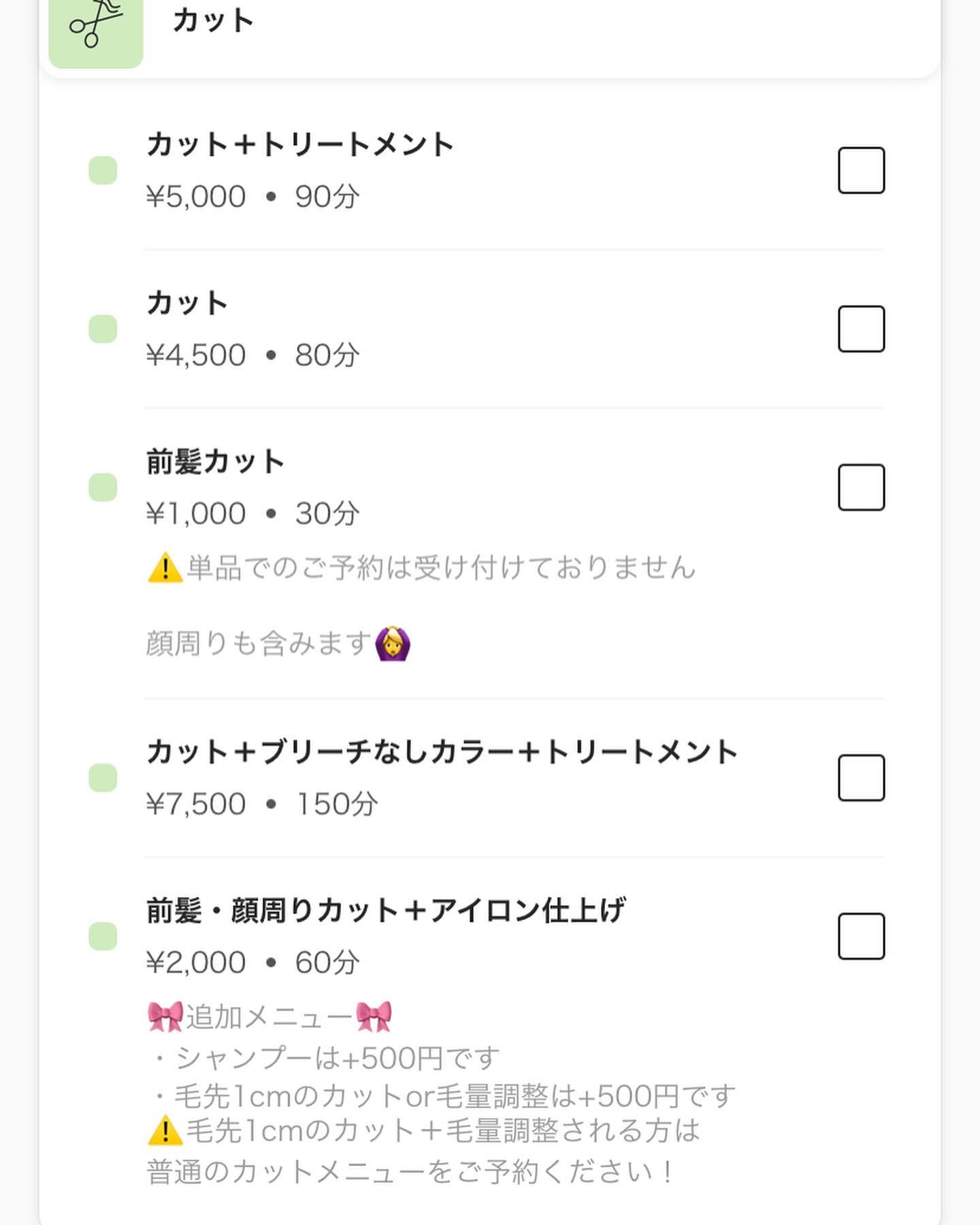Check the カット+トリートメント checkbox
Image resolution: width=980 pixels, height=1225 pixels.
pos(861,170)
